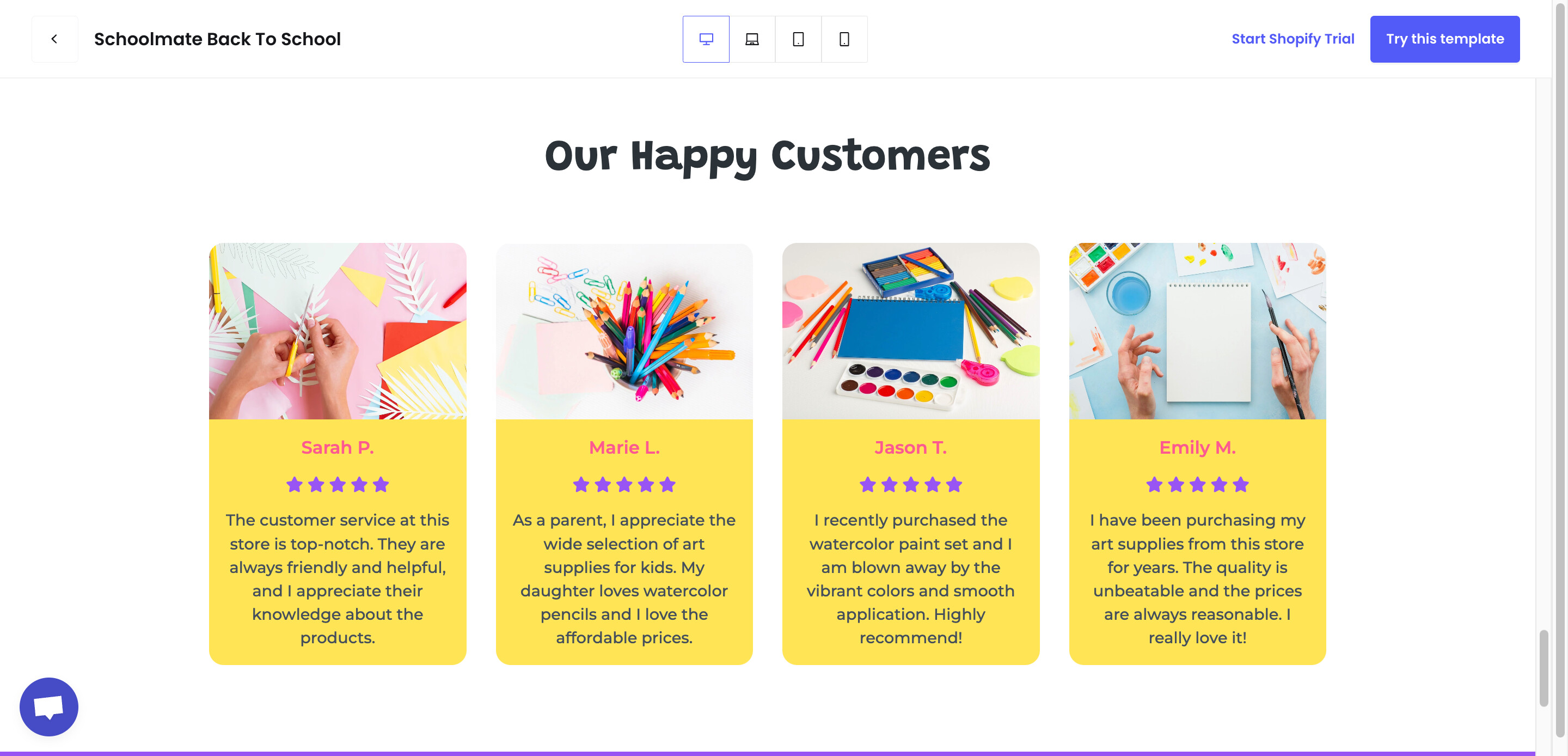Click Emily M.'s star rating
The height and width of the screenshot is (756, 1568).
[x=1197, y=484]
